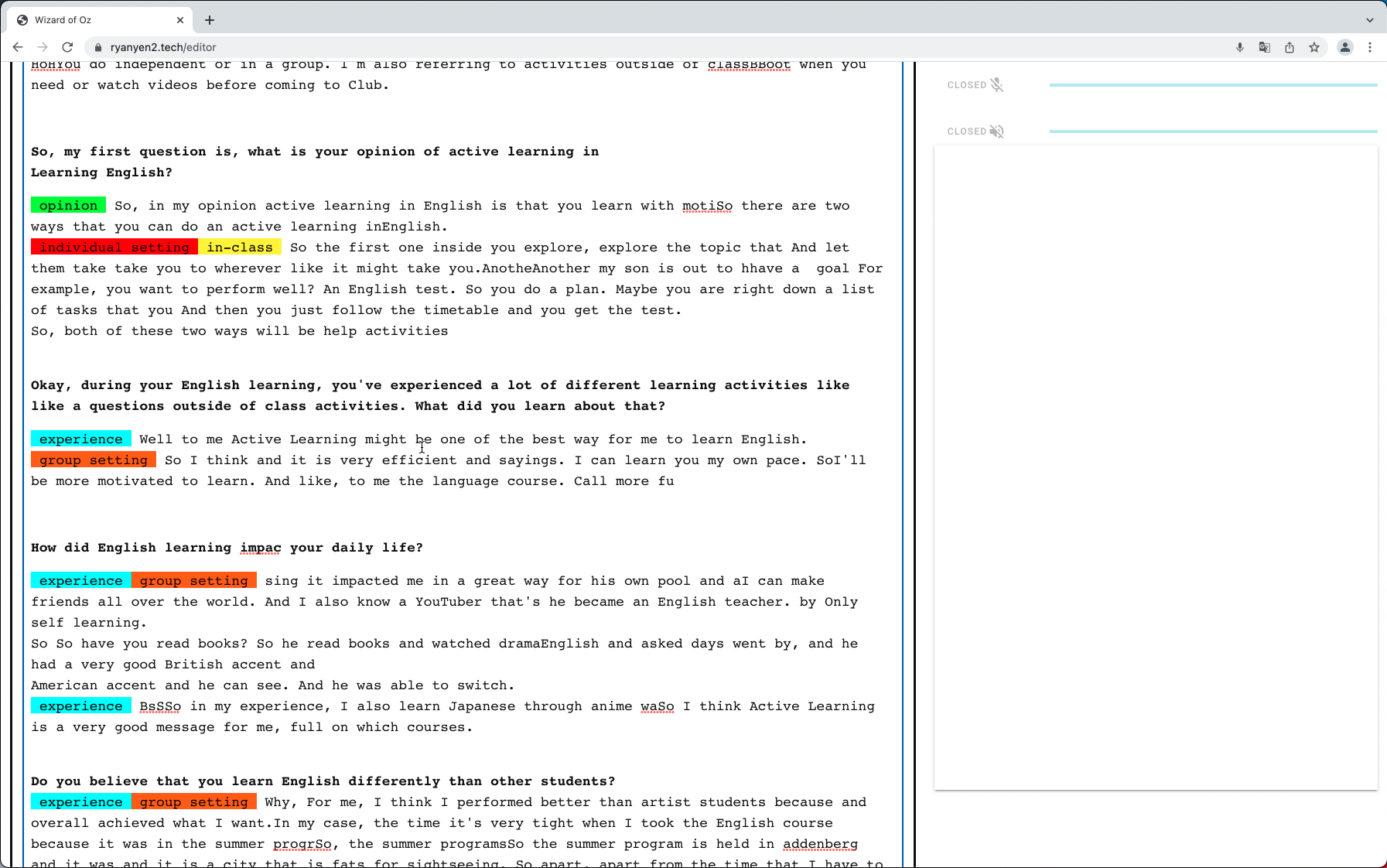Screen dimensions: 1387x868
Task: Click the yellow in-class tag
Action: coord(240,248)
